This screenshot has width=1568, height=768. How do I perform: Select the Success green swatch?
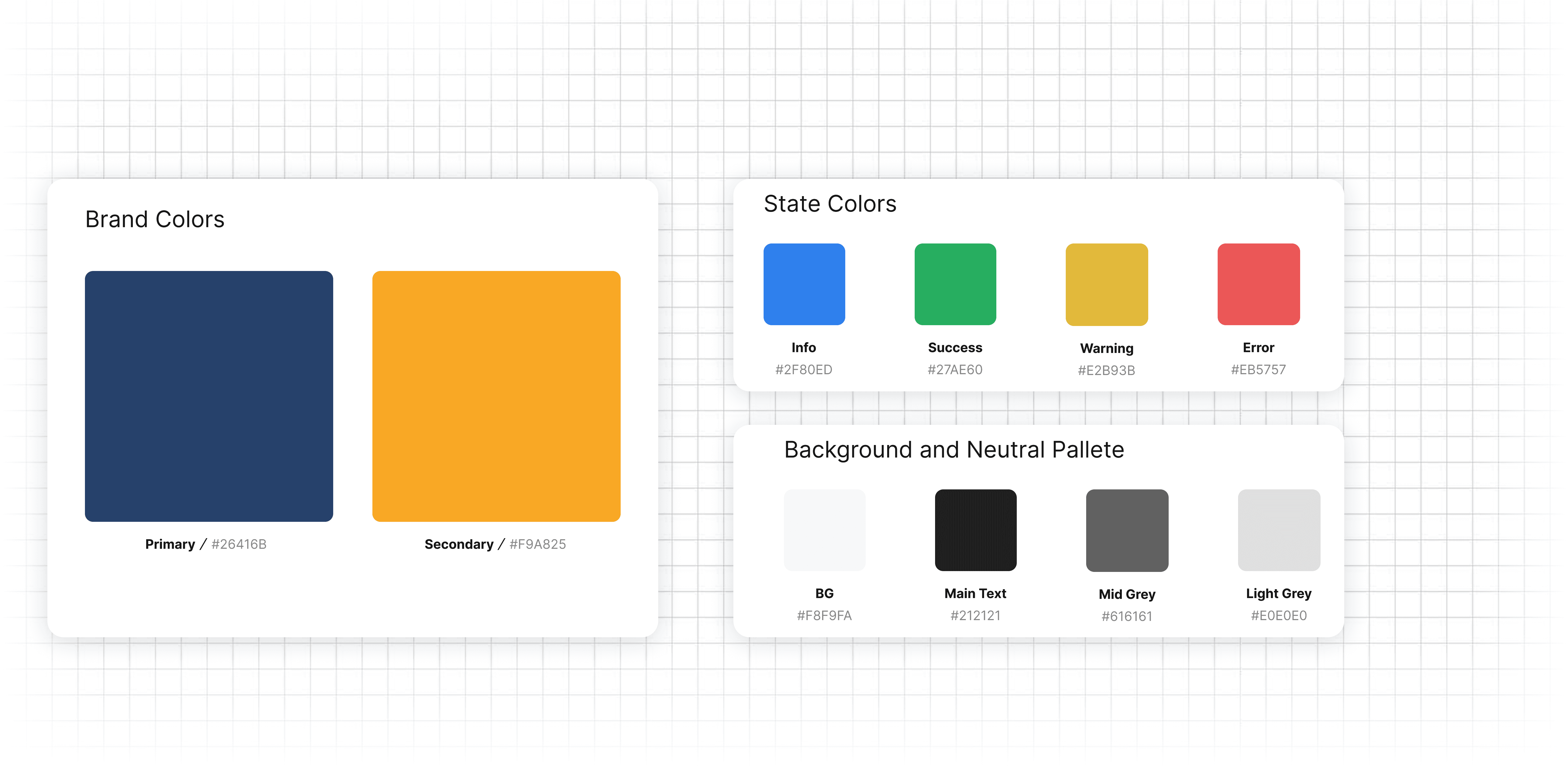coord(955,284)
